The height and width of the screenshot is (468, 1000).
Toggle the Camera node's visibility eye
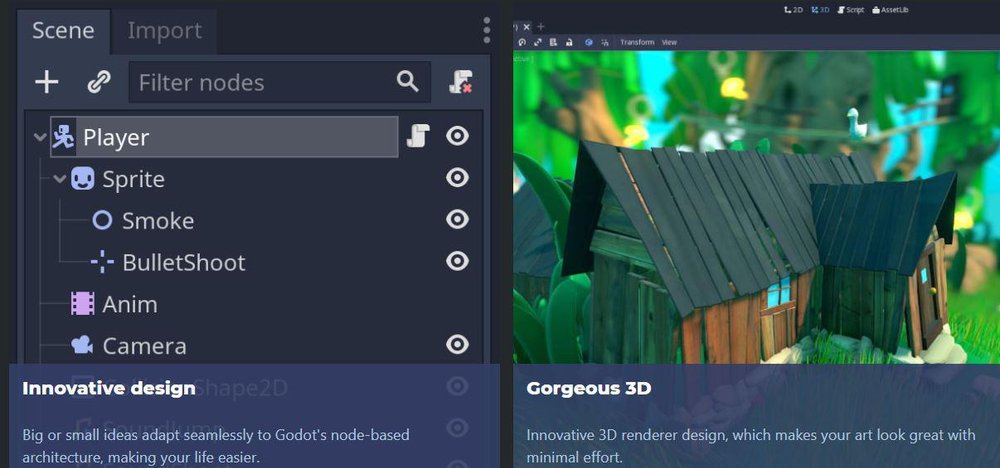click(457, 344)
